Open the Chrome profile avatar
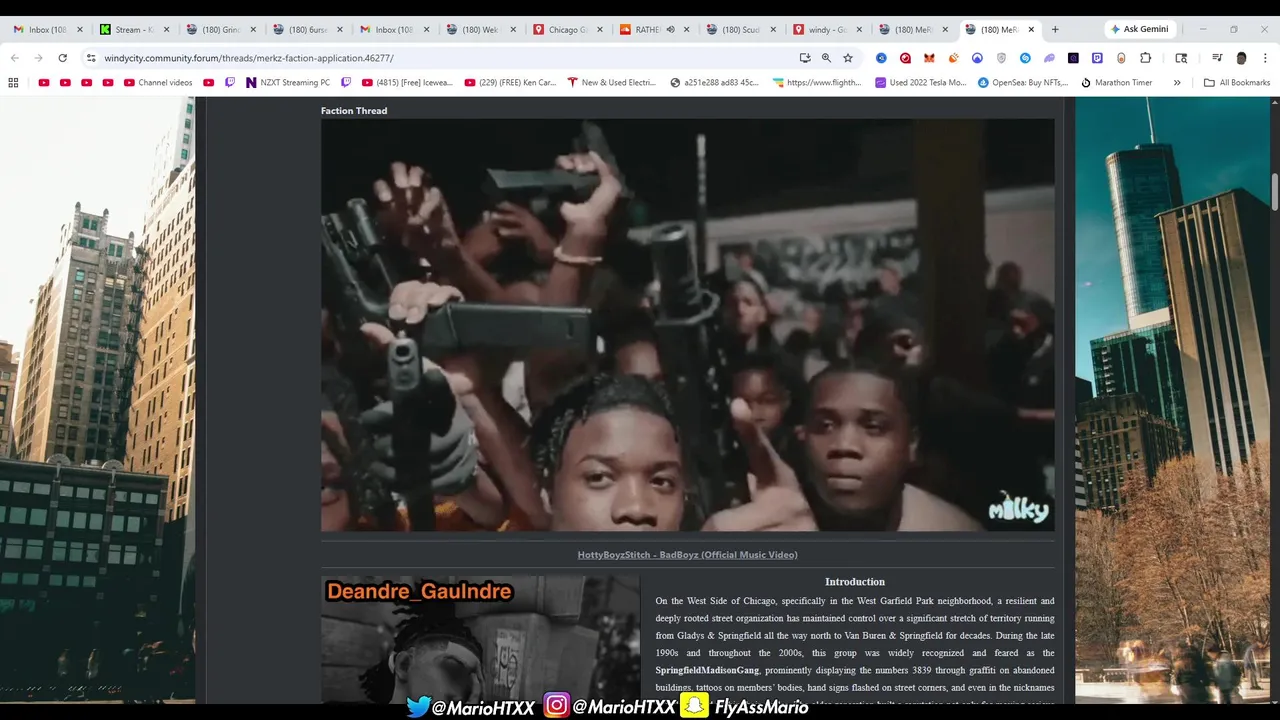This screenshot has width=1280, height=720. click(x=1241, y=58)
